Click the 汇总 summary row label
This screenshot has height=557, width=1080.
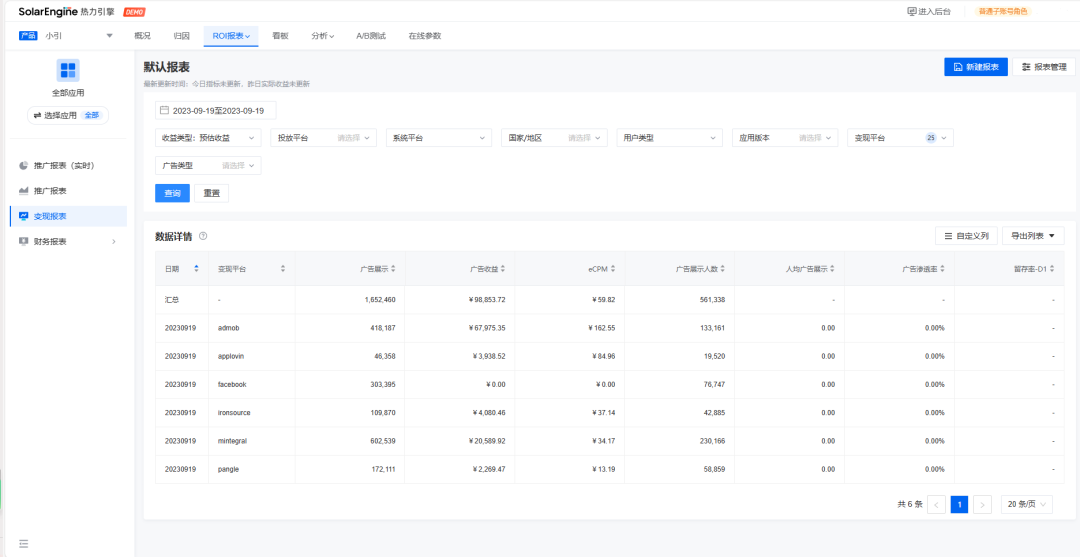[172, 300]
